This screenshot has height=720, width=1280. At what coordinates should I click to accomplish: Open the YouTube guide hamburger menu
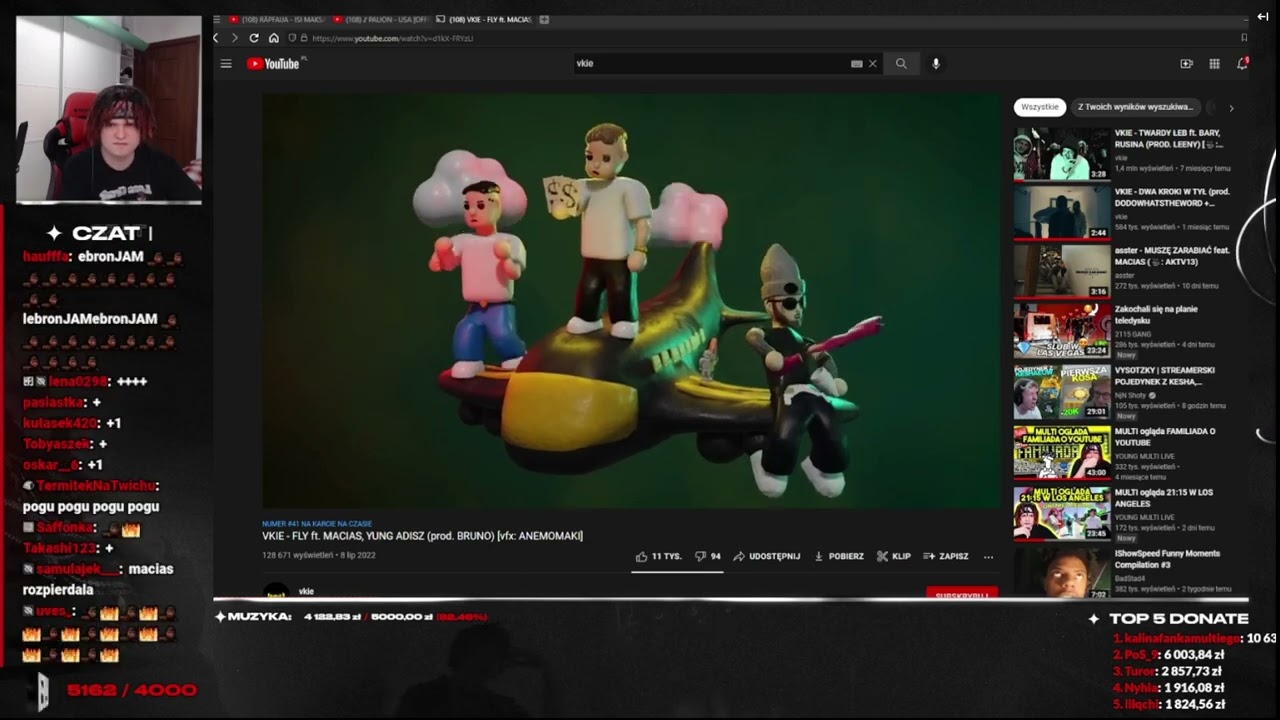click(x=226, y=64)
